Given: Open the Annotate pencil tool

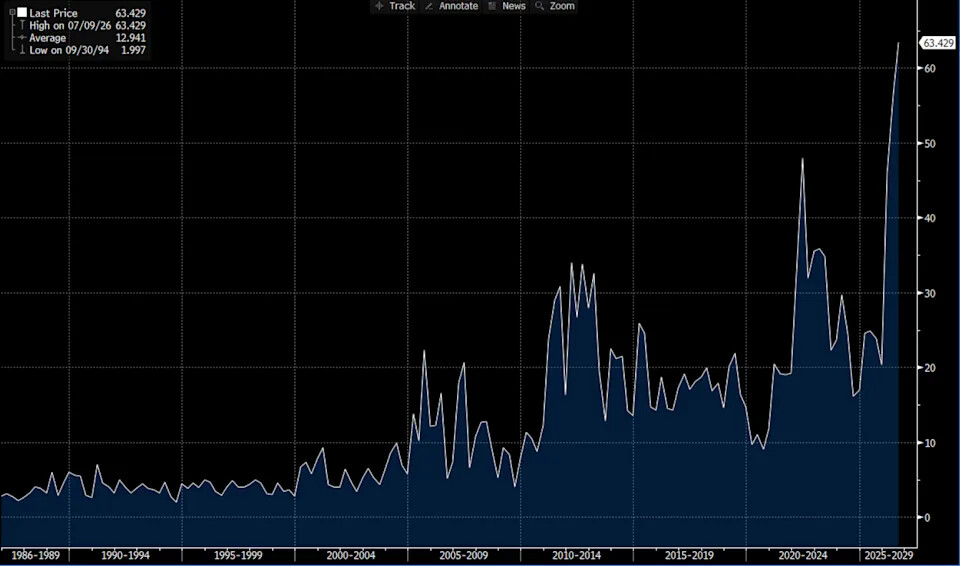Looking at the screenshot, I should click(451, 6).
